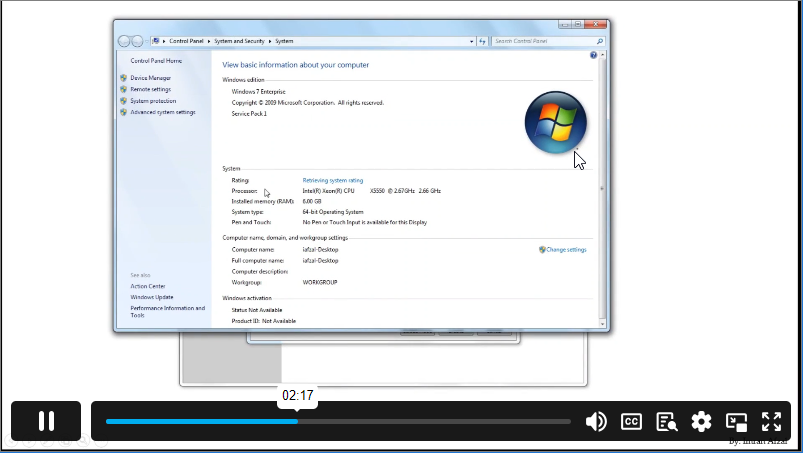Click the Back navigation button

(x=124, y=41)
